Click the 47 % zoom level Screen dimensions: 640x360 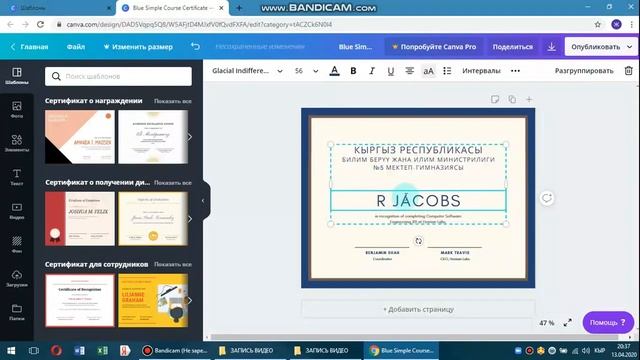[x=547, y=323]
